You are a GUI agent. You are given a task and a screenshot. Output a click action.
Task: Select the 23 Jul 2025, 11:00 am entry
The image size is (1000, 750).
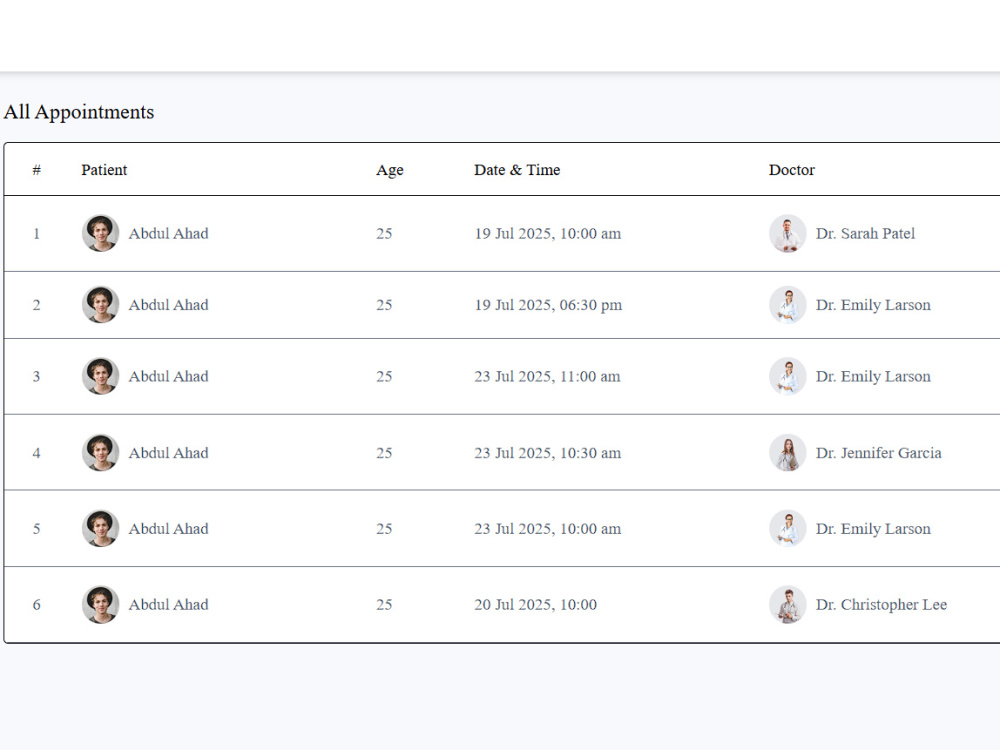547,376
